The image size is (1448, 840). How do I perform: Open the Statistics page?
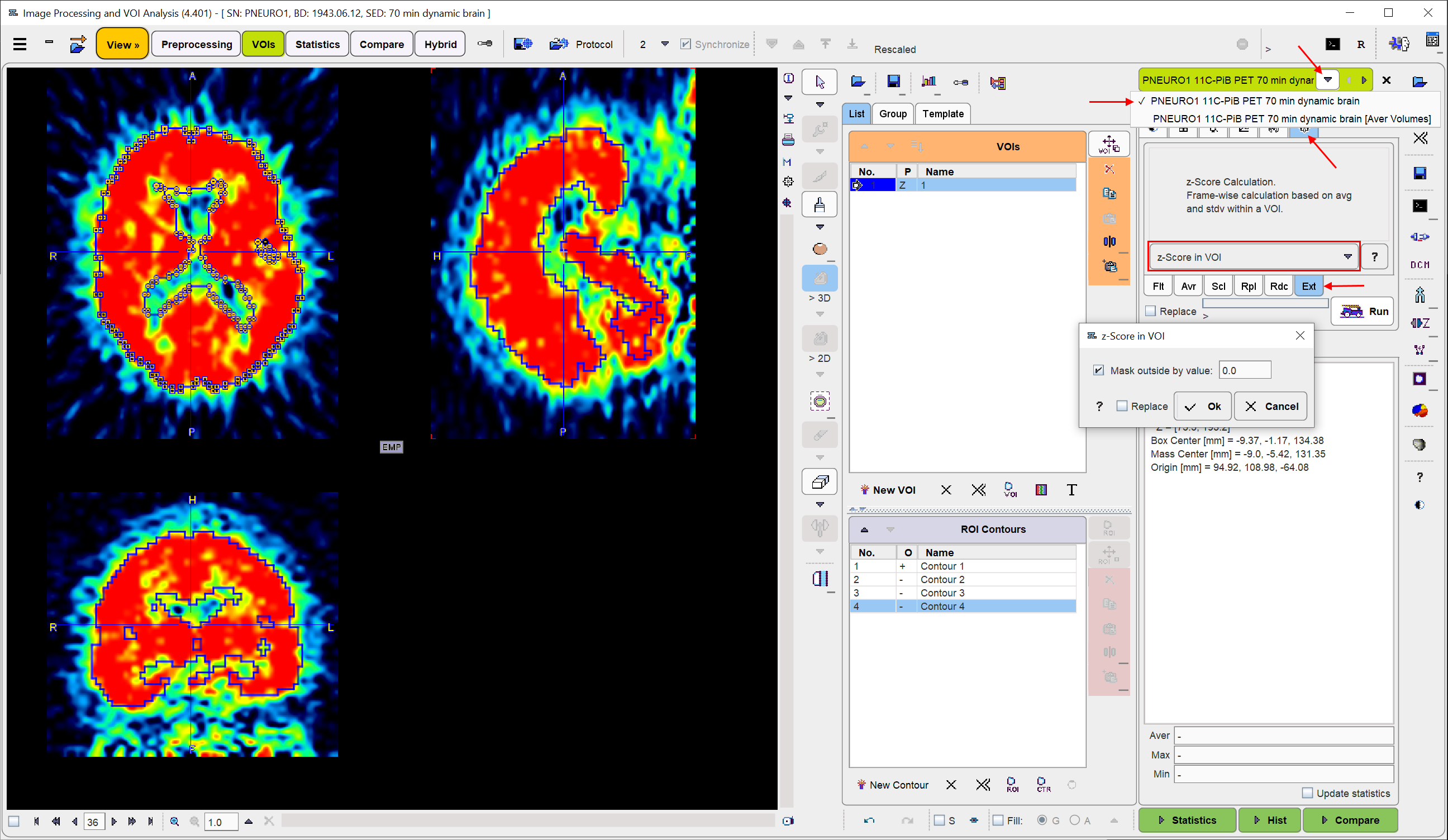317,44
